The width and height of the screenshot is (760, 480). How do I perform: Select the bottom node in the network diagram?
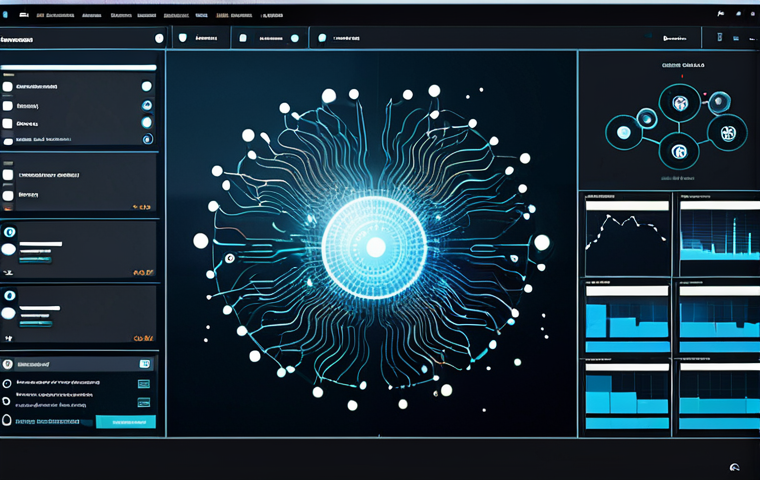pos(680,153)
